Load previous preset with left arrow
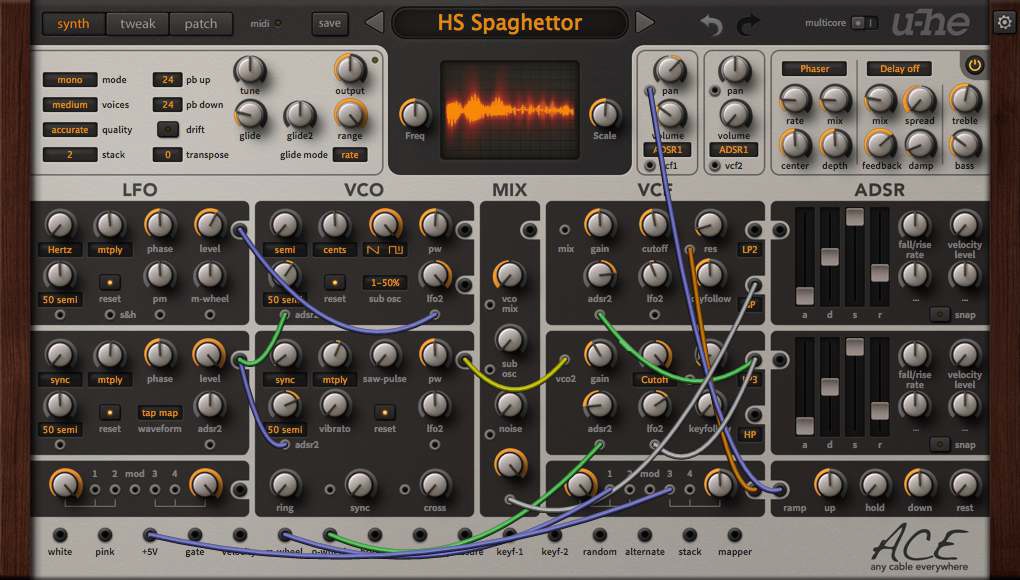Image resolution: width=1020 pixels, height=580 pixels. [x=375, y=23]
